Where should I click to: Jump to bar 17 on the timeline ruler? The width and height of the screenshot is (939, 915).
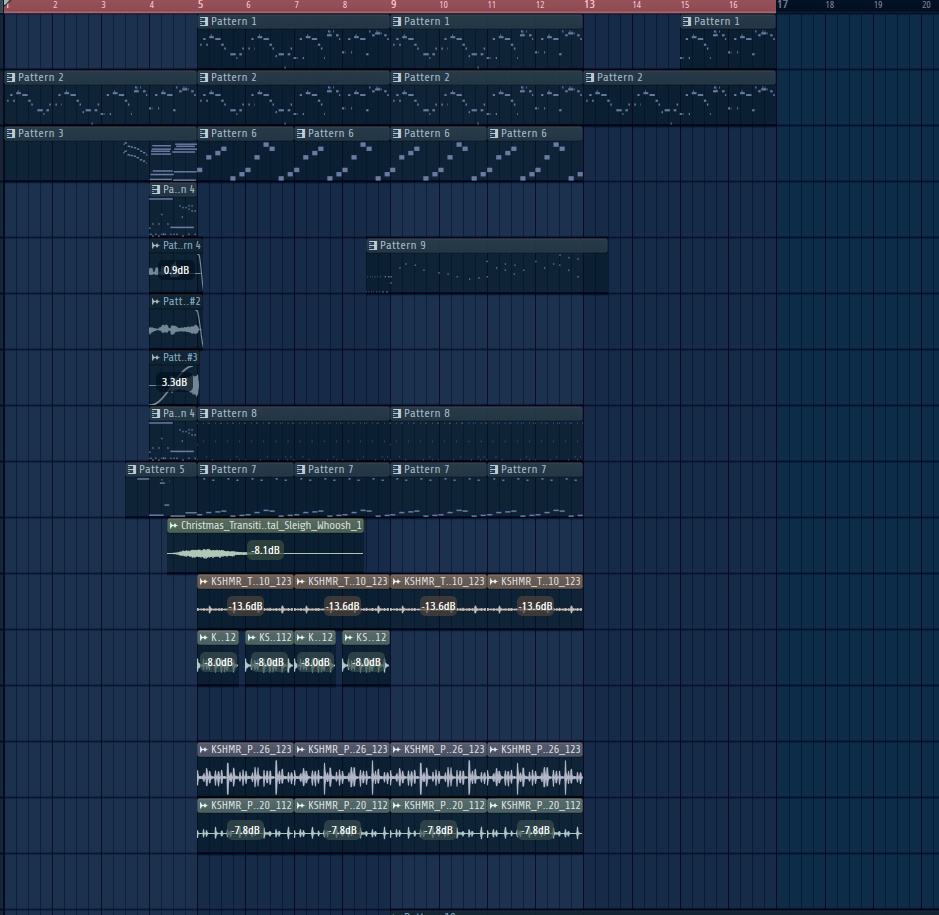[x=782, y=5]
